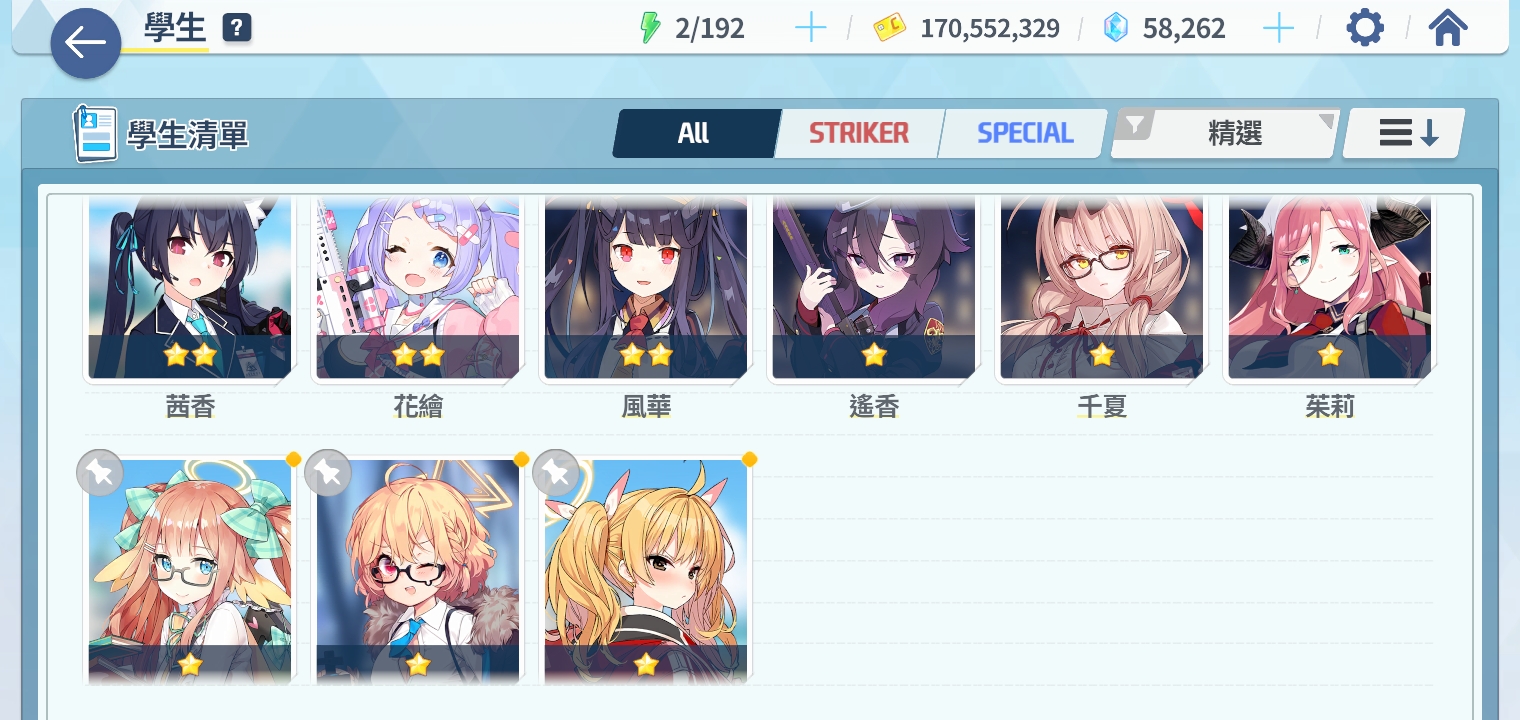This screenshot has width=1520, height=720.
Task: Go back using the round arrow button
Action: 86,44
